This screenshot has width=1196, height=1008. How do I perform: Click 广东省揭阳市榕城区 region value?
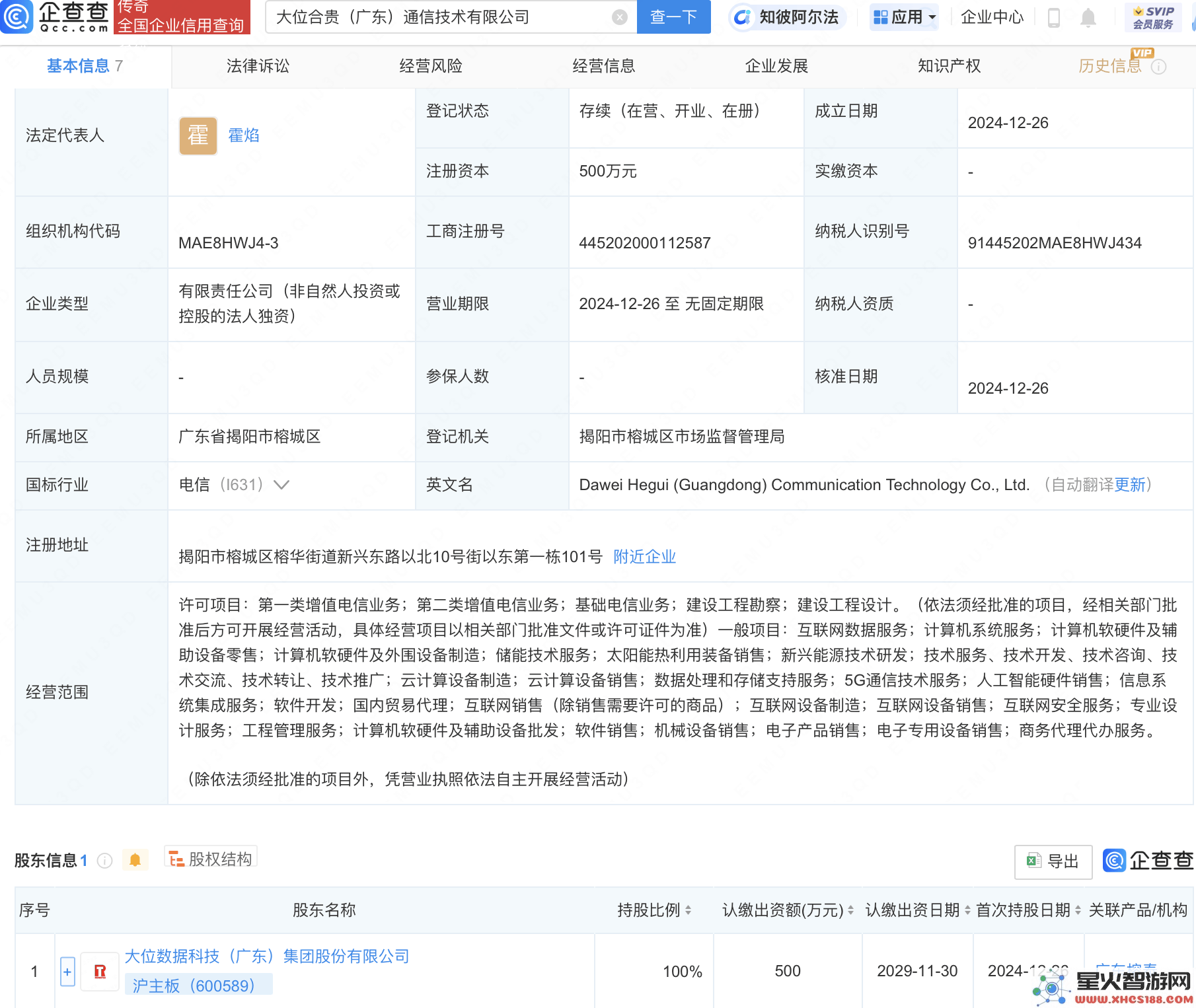[x=250, y=437]
